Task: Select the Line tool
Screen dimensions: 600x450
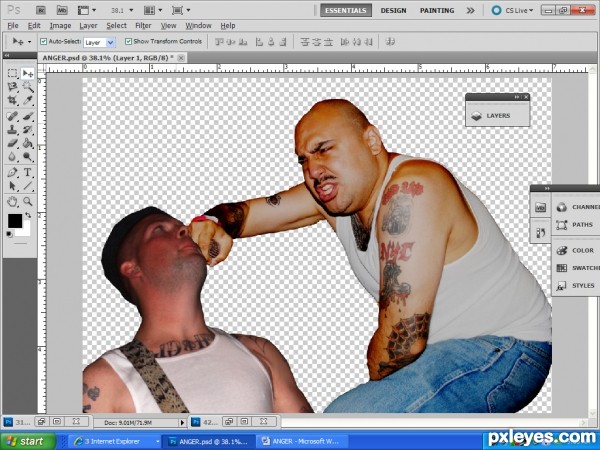Action: (28, 186)
